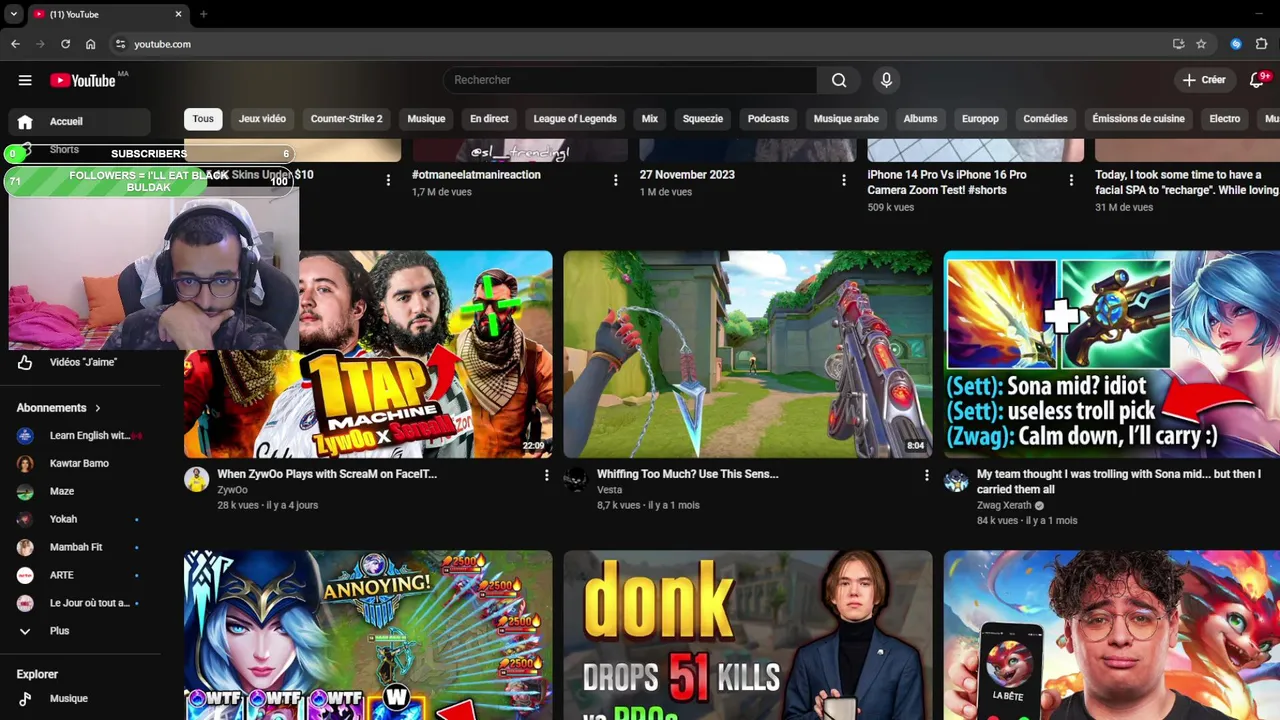Select the Mix filter chip
Screen dimensions: 1280x720
pos(650,119)
